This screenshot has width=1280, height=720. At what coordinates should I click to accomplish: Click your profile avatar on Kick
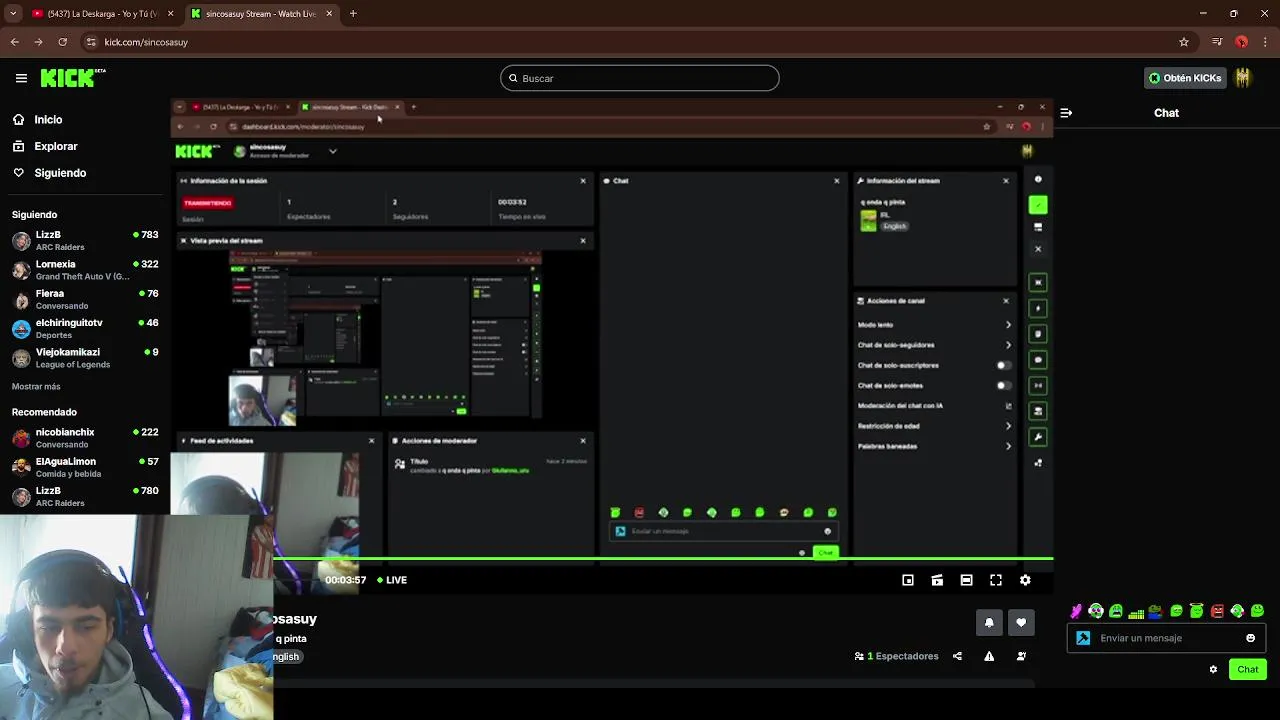coord(1243,78)
